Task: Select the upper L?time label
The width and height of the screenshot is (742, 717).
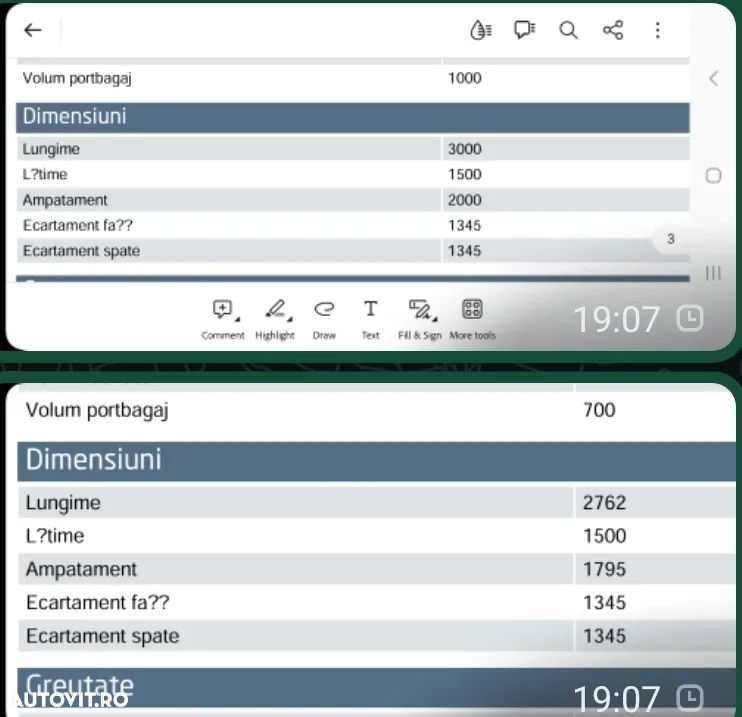Action: point(45,175)
